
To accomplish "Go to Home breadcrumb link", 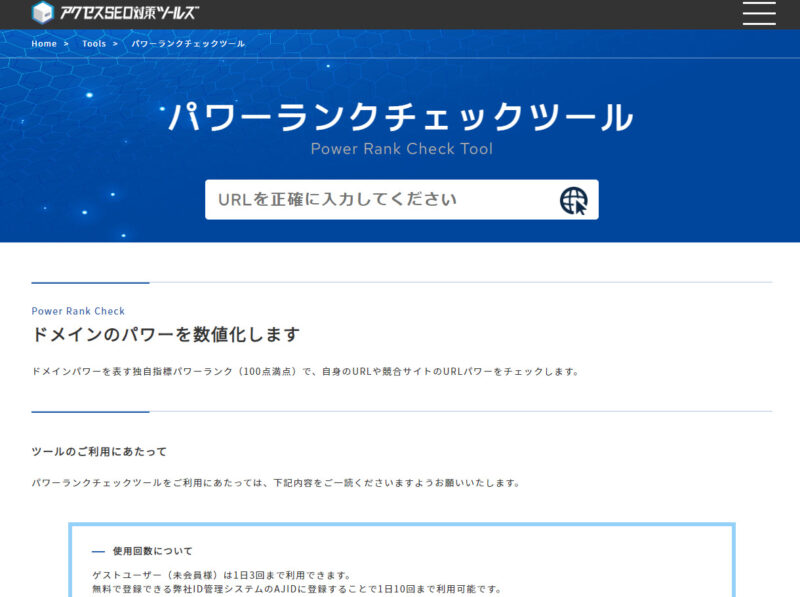I will click(x=44, y=44).
